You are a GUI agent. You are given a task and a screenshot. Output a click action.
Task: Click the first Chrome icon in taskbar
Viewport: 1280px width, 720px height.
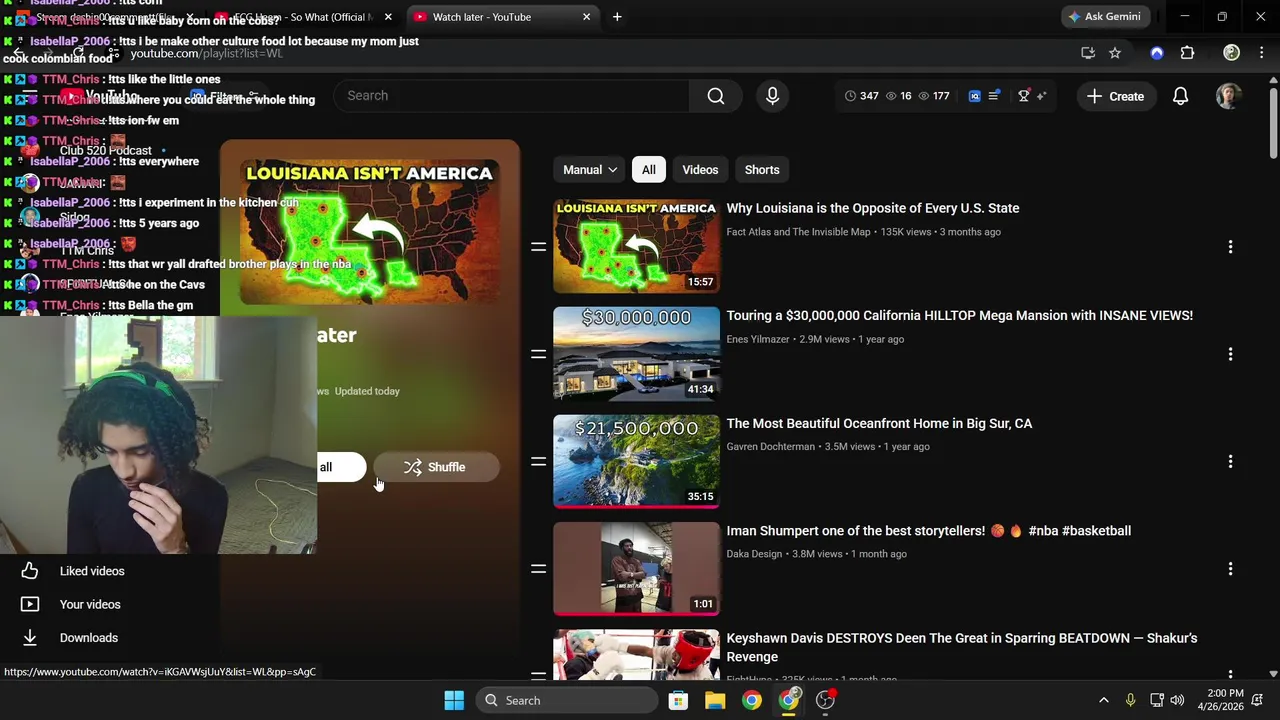(x=752, y=700)
